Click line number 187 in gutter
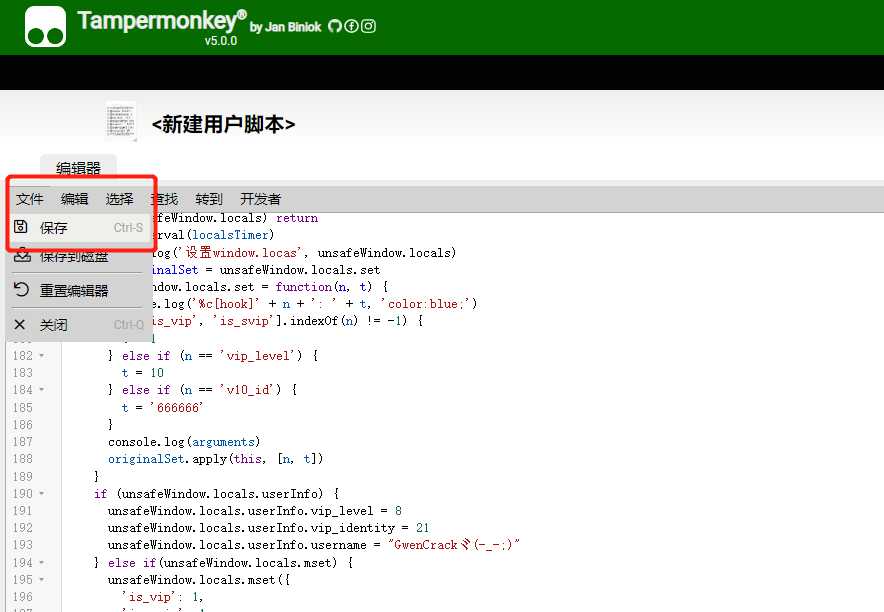 [x=23, y=441]
